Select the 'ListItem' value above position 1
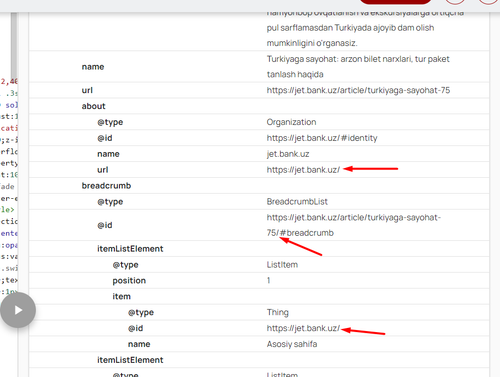Image resolution: width=500 pixels, height=377 pixels. pos(282,265)
